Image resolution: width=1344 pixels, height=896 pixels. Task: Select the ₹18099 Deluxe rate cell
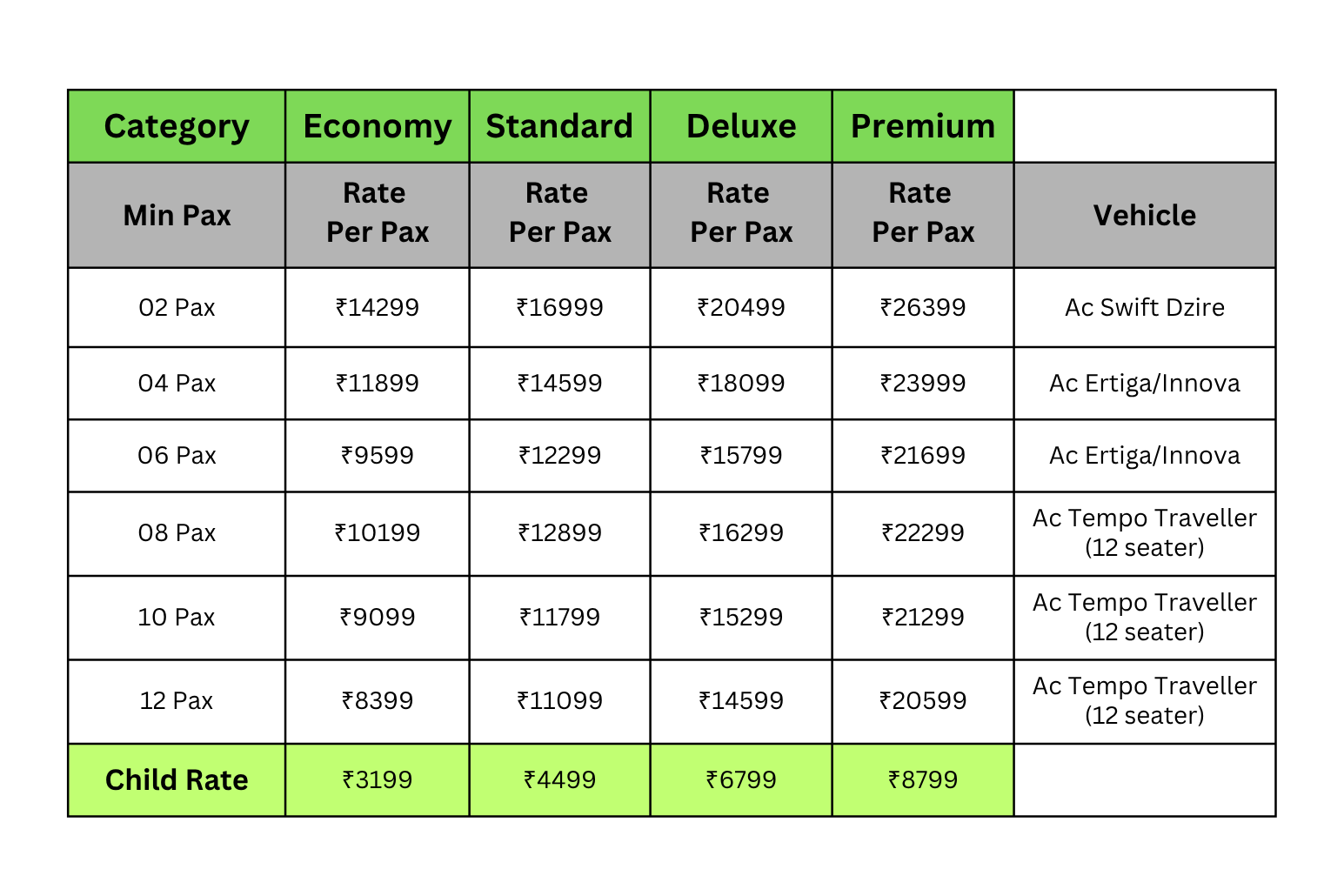pyautogui.click(x=741, y=383)
